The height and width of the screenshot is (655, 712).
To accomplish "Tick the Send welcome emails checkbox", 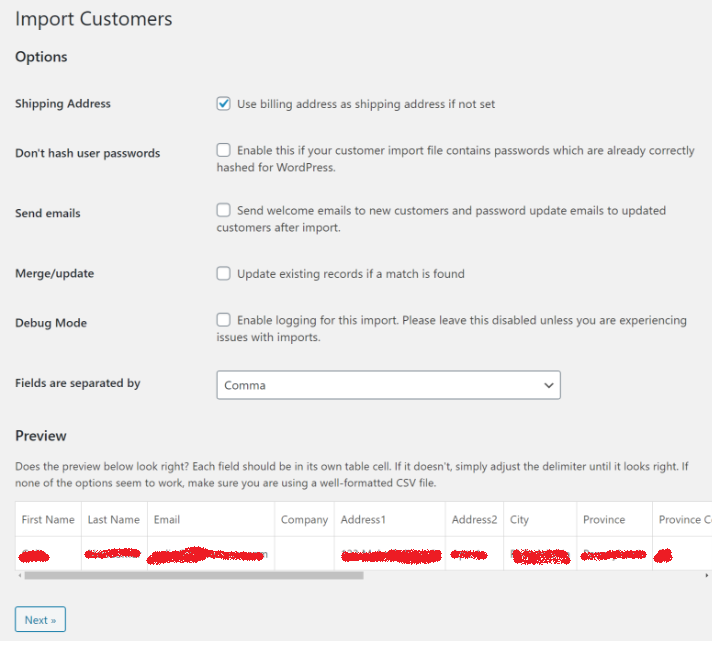I will tap(223, 210).
